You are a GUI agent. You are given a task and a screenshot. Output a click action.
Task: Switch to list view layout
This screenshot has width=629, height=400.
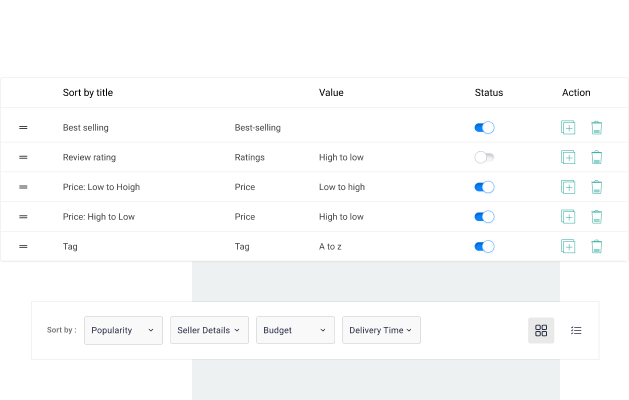pyautogui.click(x=576, y=331)
